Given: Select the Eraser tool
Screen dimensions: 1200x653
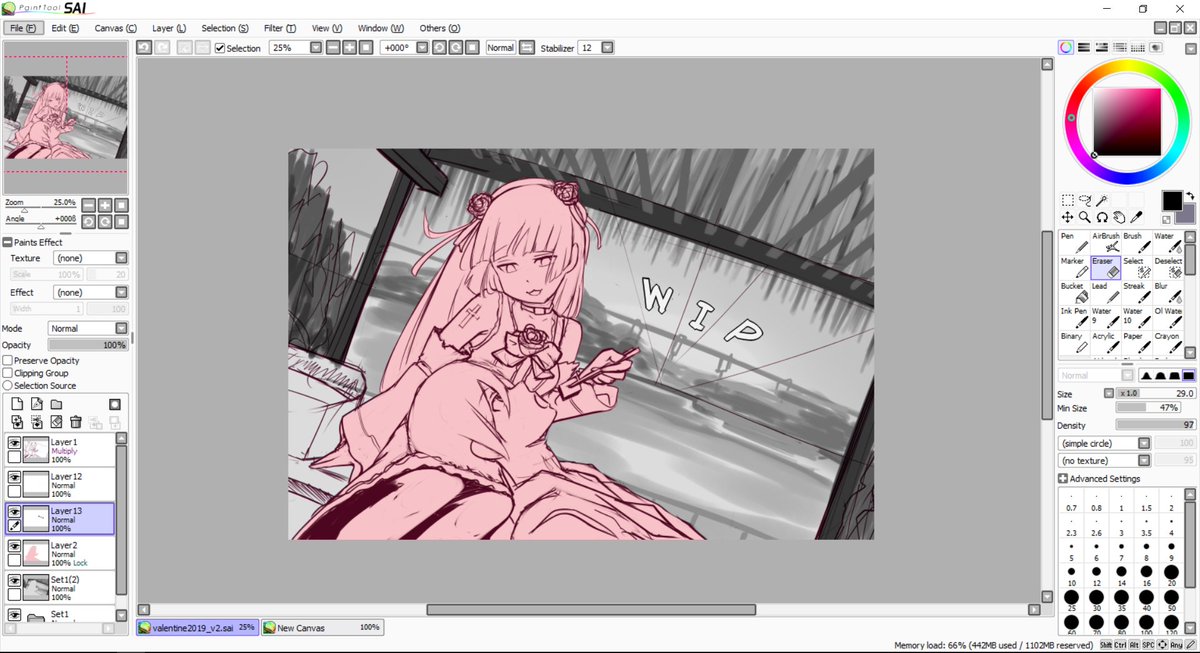Looking at the screenshot, I should pos(1105,267).
